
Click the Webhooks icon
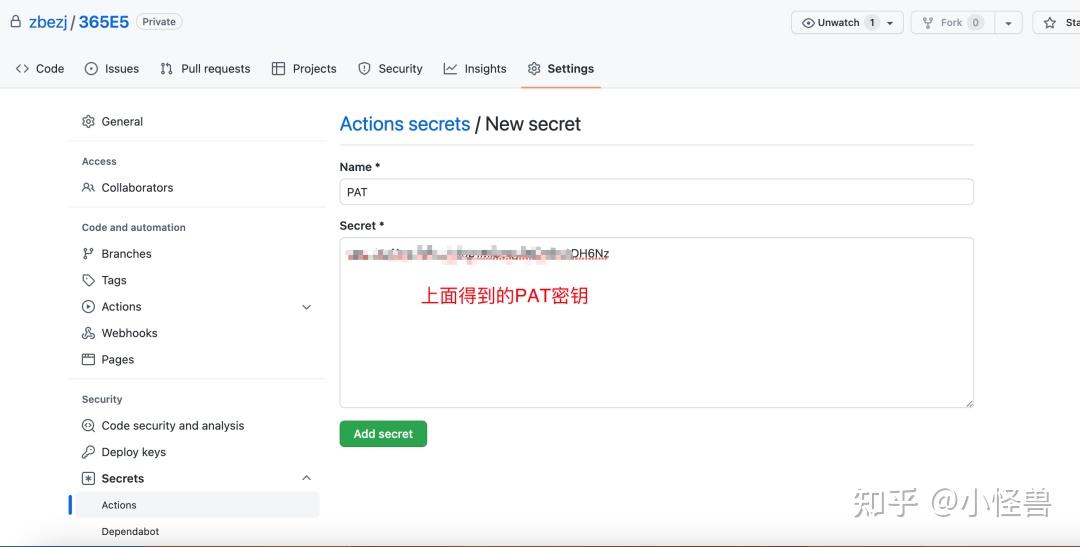click(88, 333)
